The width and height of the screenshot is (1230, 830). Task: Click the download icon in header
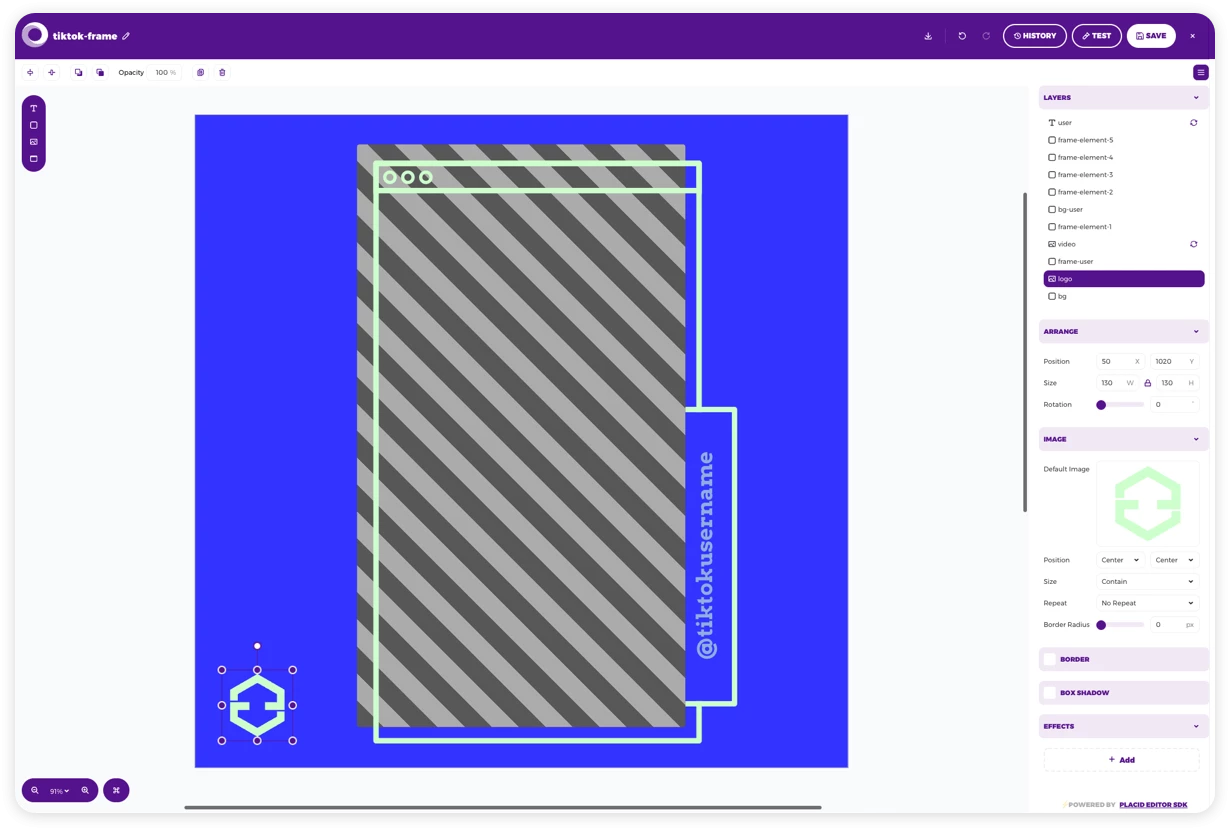pyautogui.click(x=928, y=36)
